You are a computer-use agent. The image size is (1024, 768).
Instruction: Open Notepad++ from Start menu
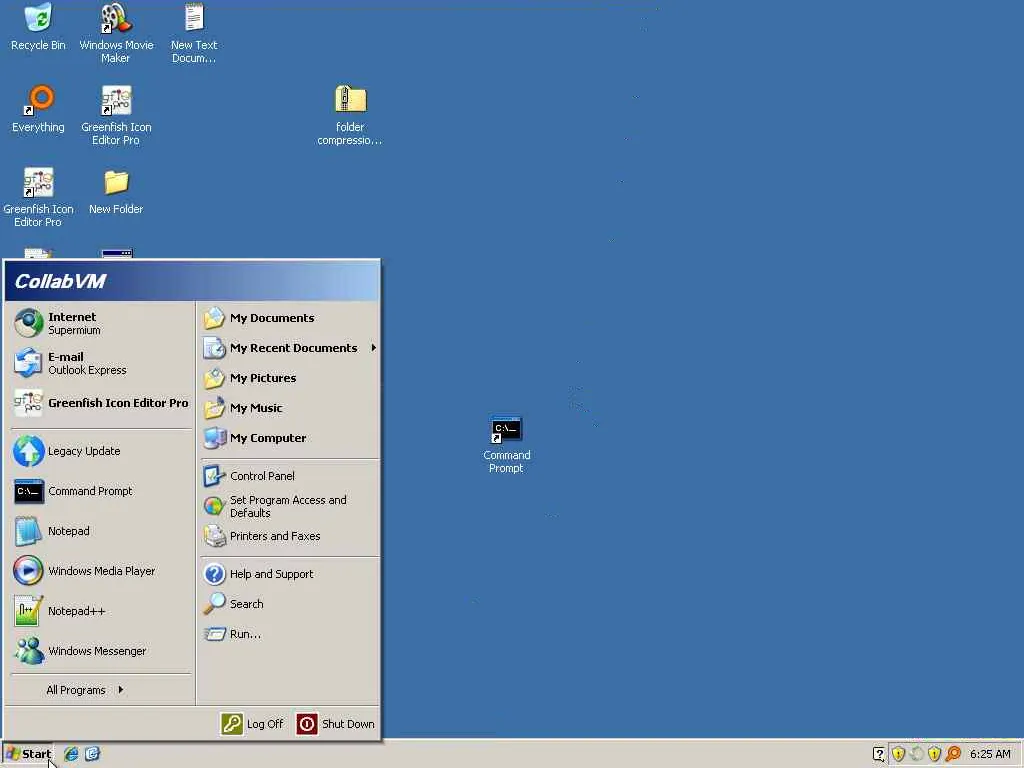(x=99, y=611)
